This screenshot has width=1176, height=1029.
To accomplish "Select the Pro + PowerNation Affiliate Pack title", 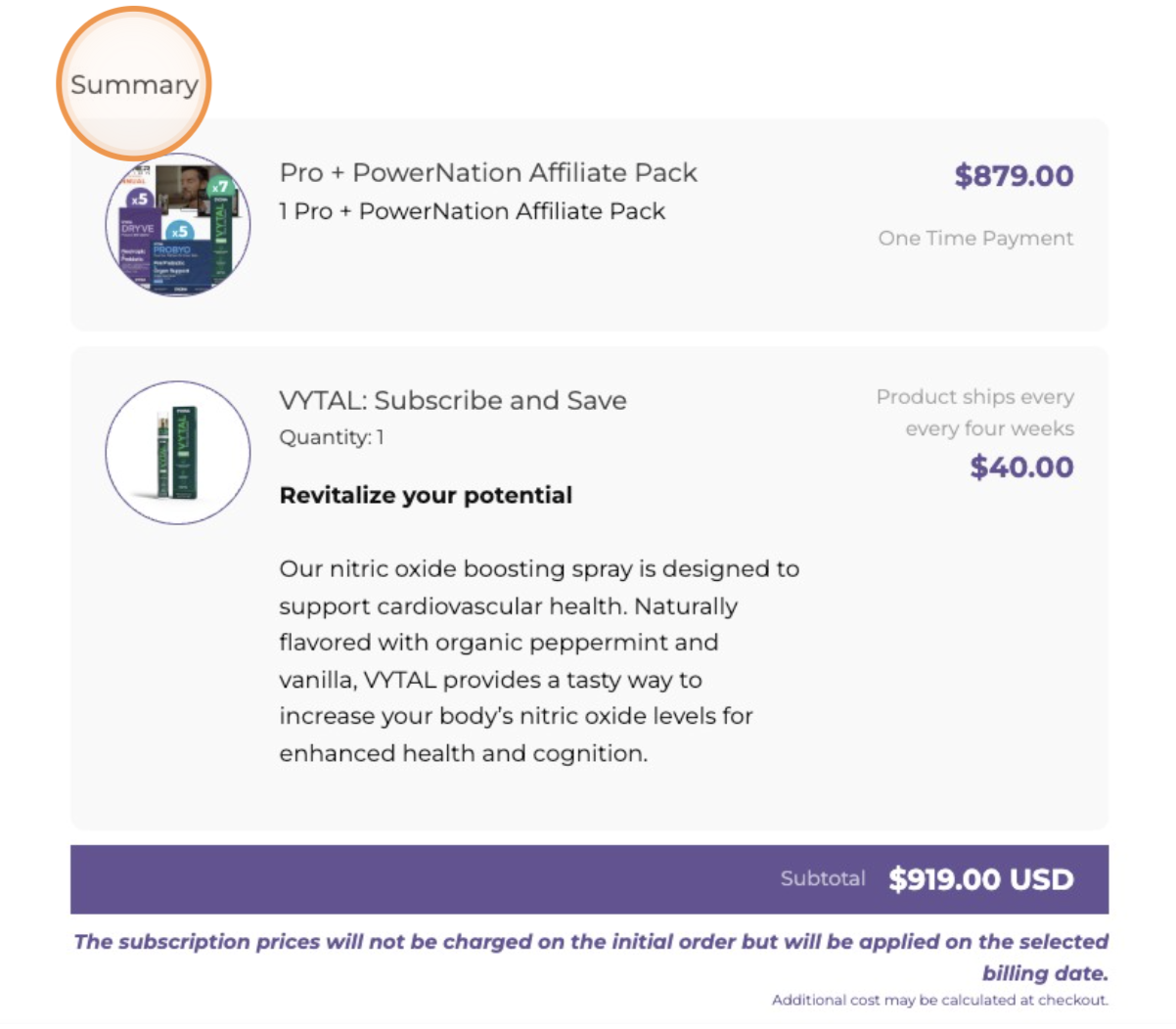I will (x=488, y=173).
